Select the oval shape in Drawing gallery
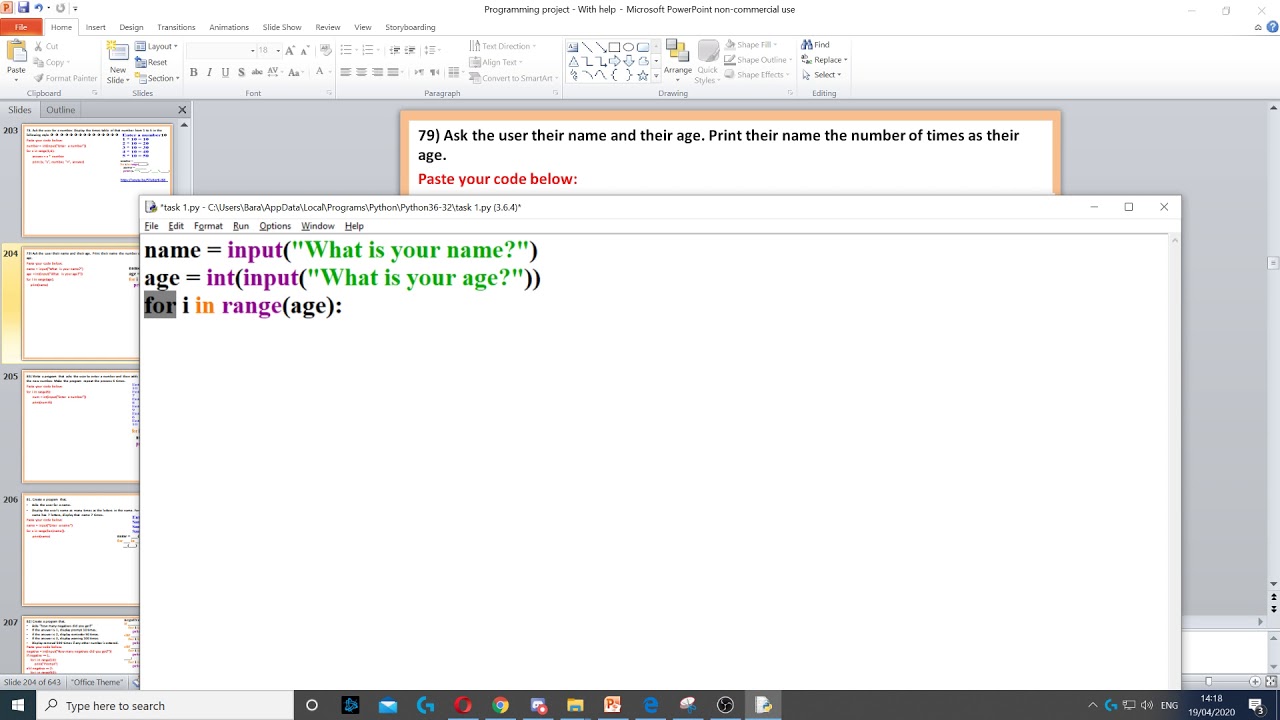The height and width of the screenshot is (720, 1280). [x=628, y=47]
